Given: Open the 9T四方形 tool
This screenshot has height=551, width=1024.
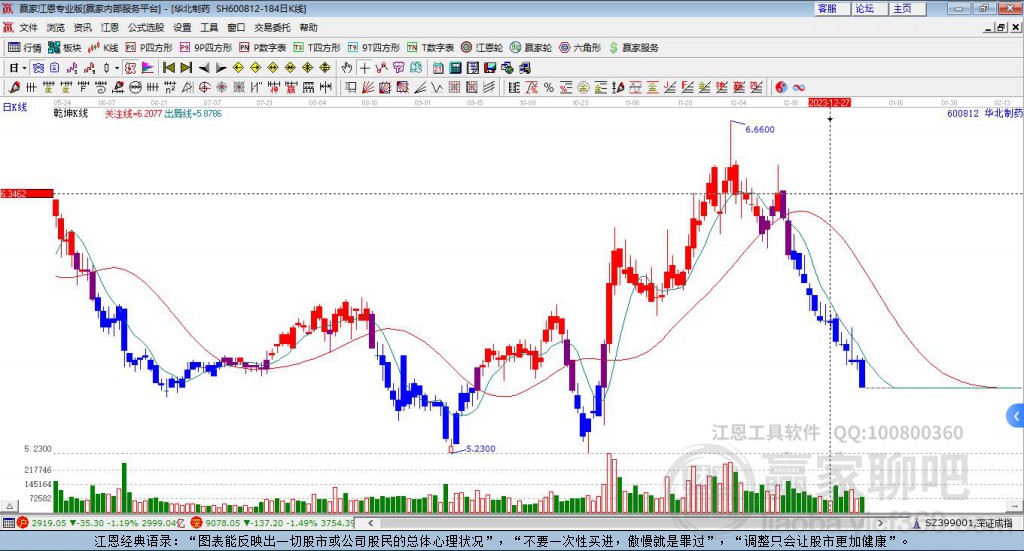Looking at the screenshot, I should click(x=374, y=48).
